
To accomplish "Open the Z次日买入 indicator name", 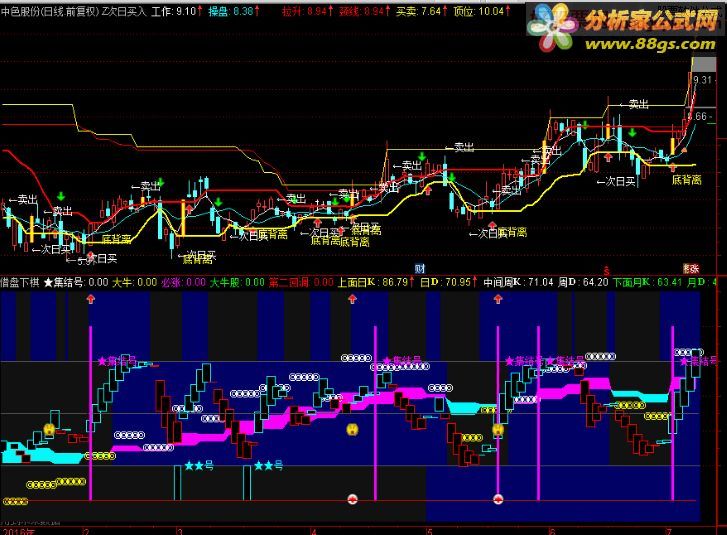I will click(124, 11).
